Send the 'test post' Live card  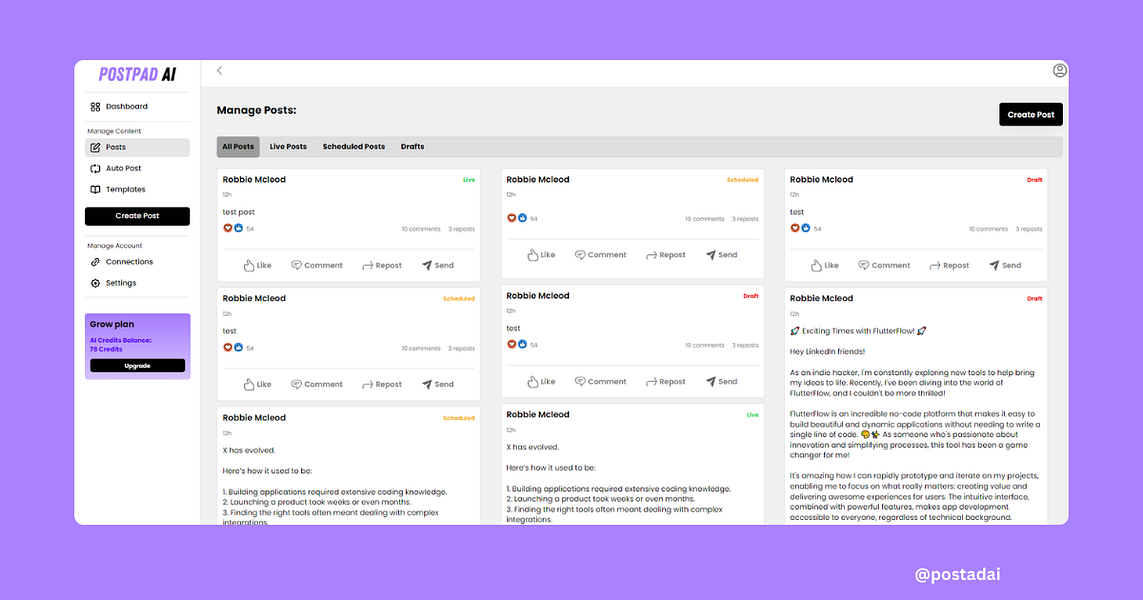pyautogui.click(x=437, y=265)
